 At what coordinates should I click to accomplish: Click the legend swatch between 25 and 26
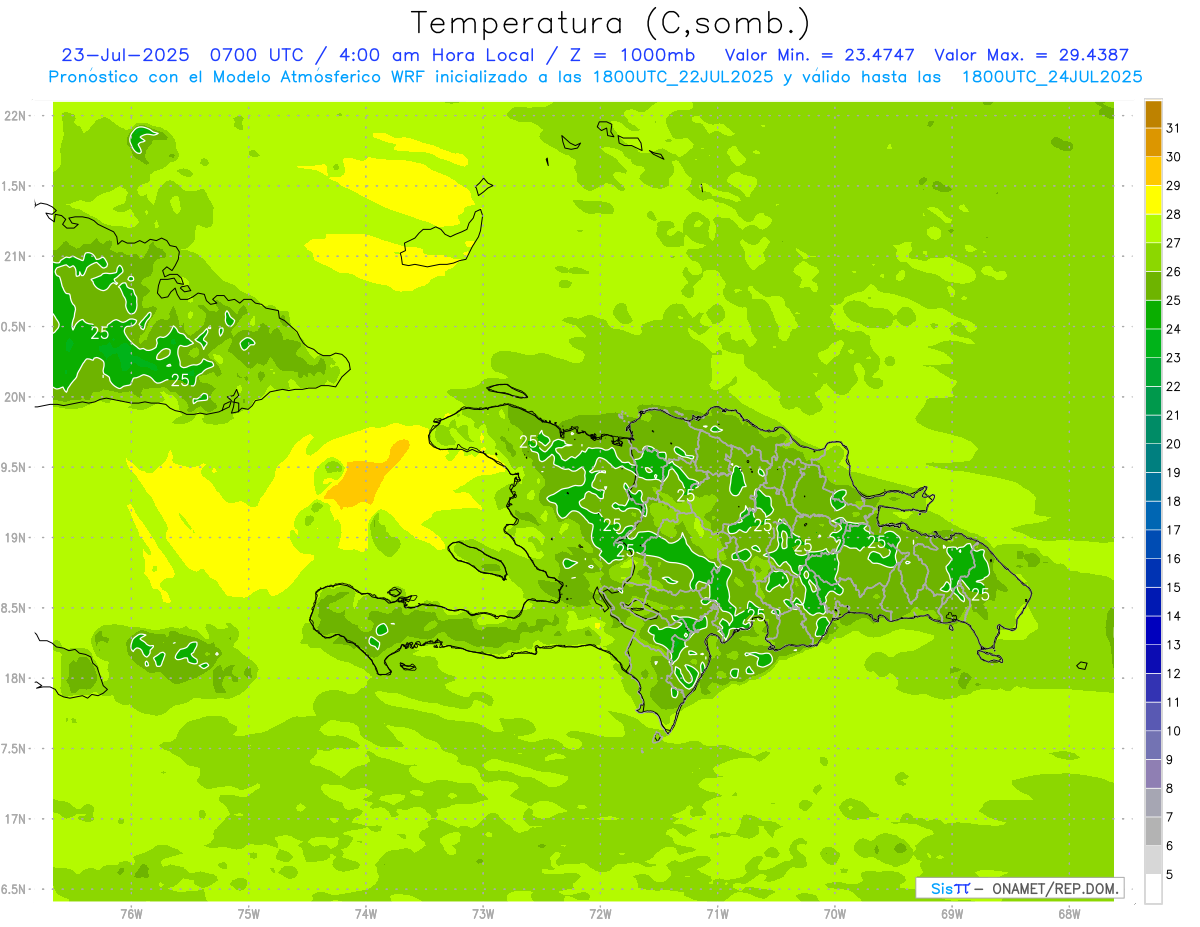click(1153, 286)
